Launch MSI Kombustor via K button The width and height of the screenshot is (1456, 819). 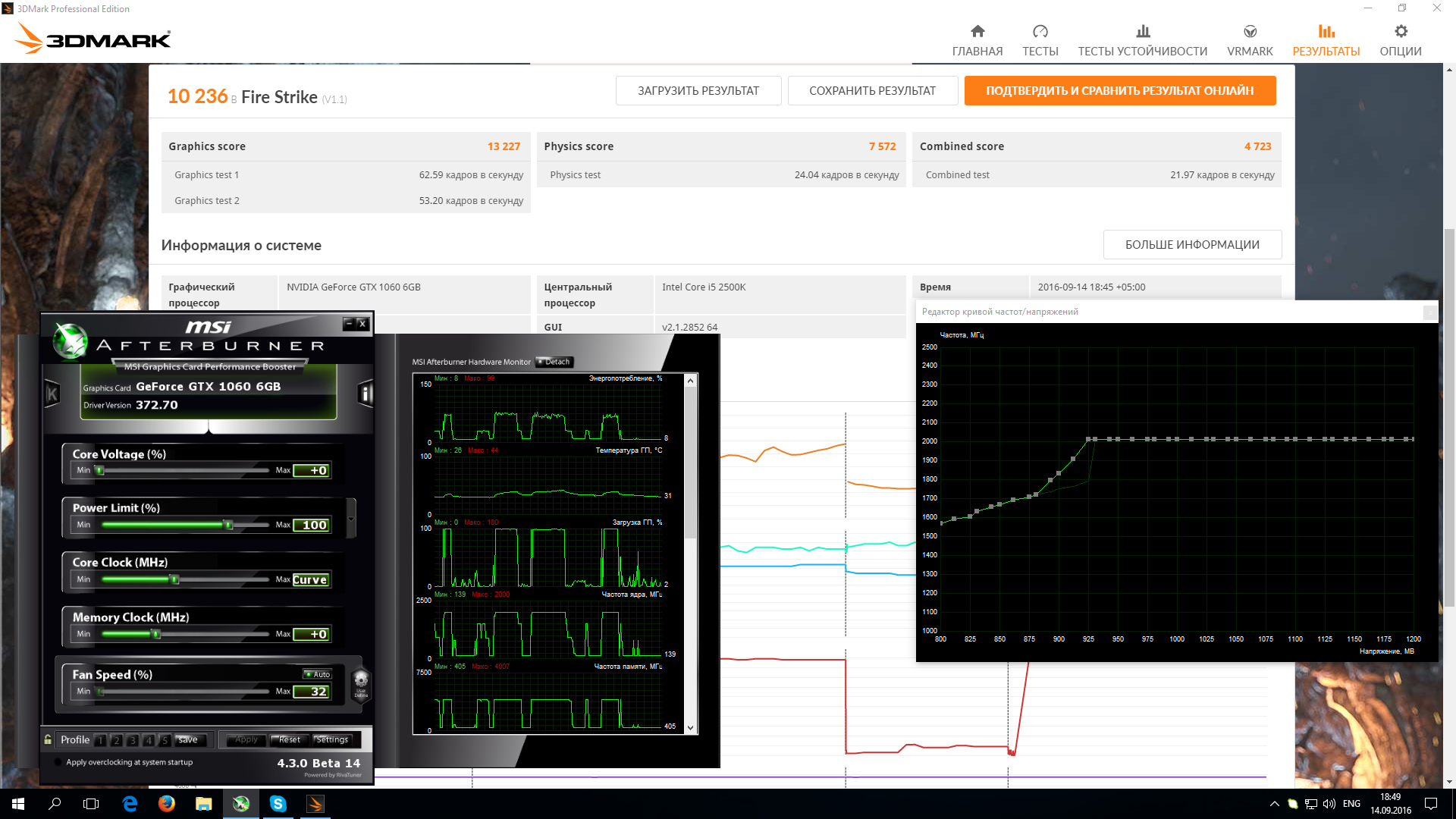52,394
